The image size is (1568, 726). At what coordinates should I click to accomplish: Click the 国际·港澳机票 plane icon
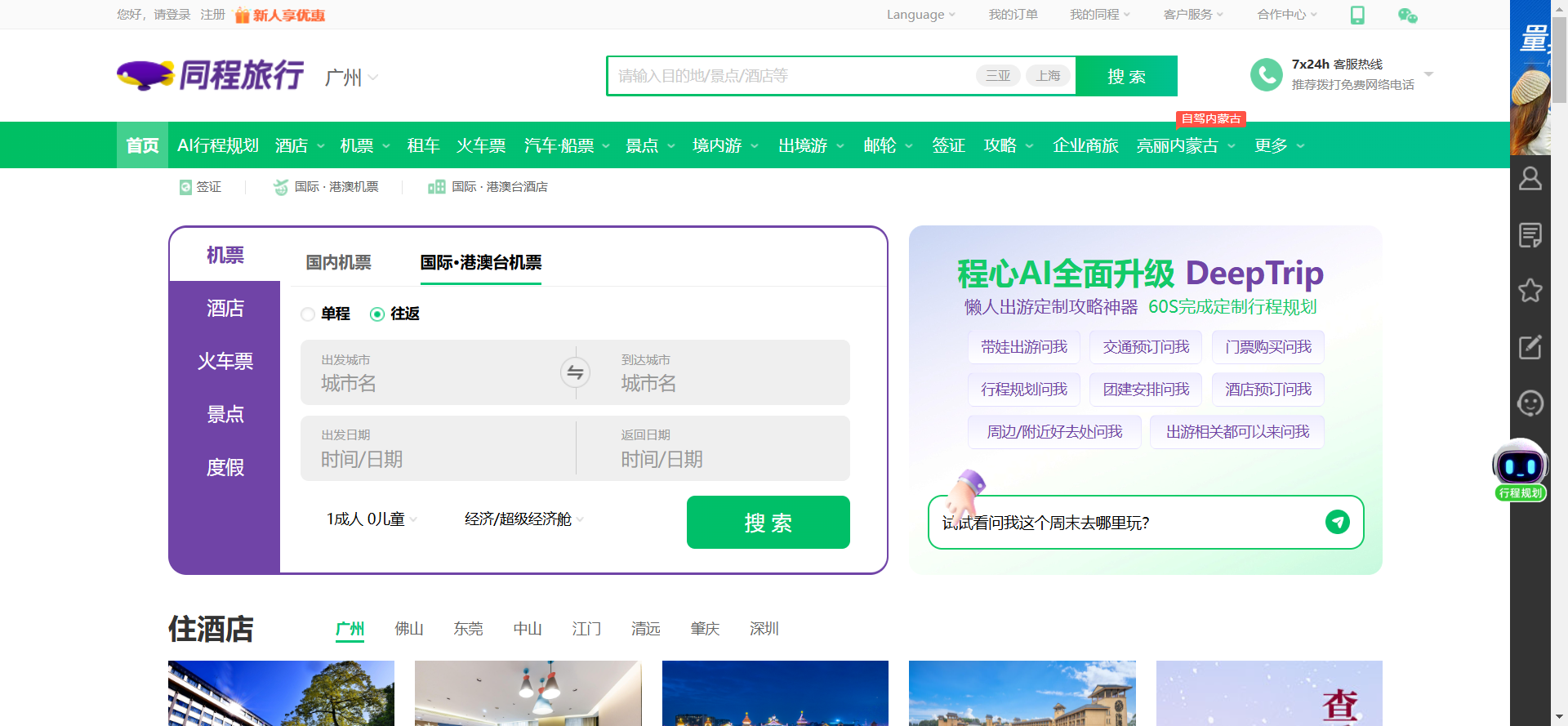coord(281,187)
